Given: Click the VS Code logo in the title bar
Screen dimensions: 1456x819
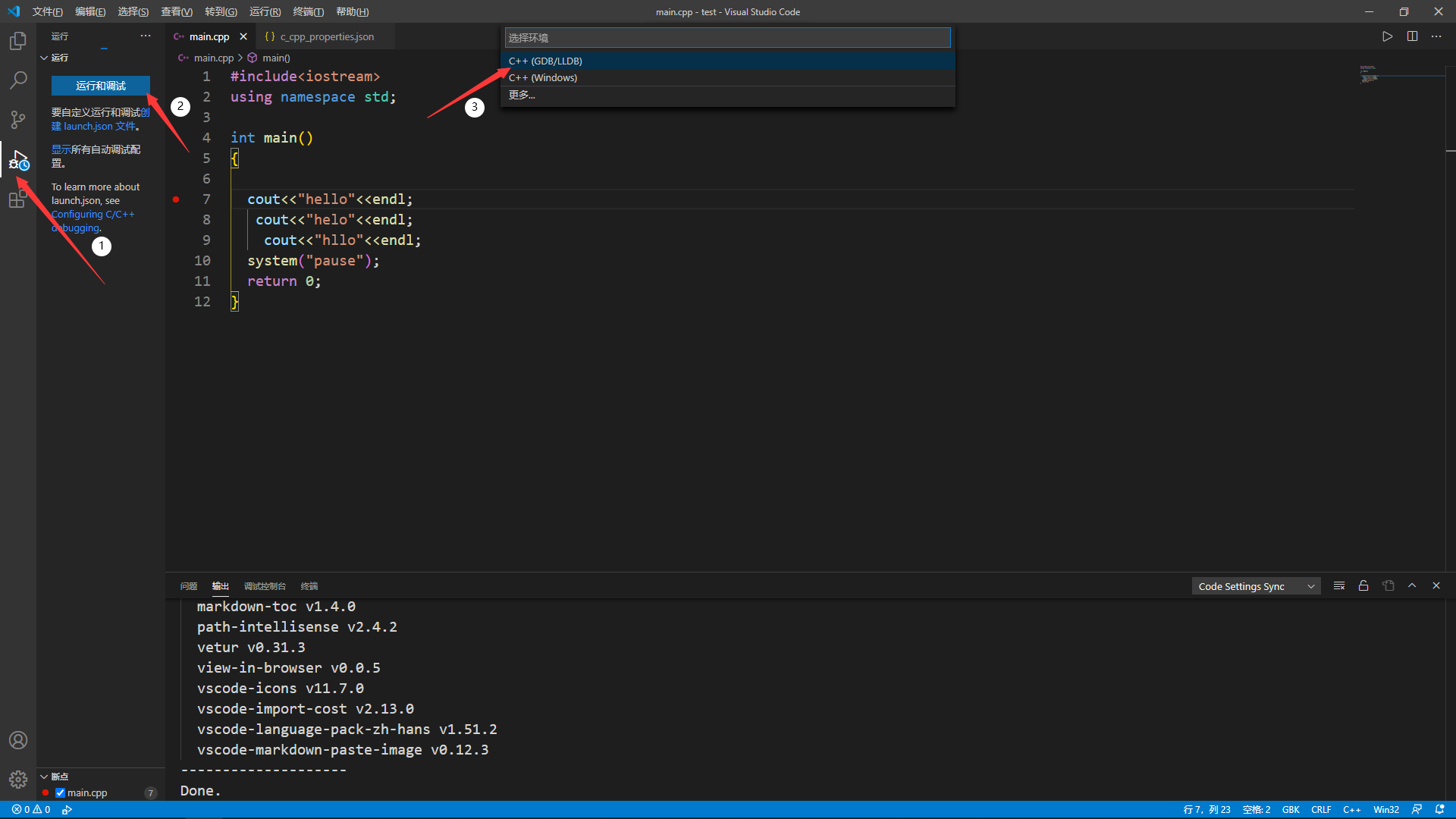Looking at the screenshot, I should [14, 11].
